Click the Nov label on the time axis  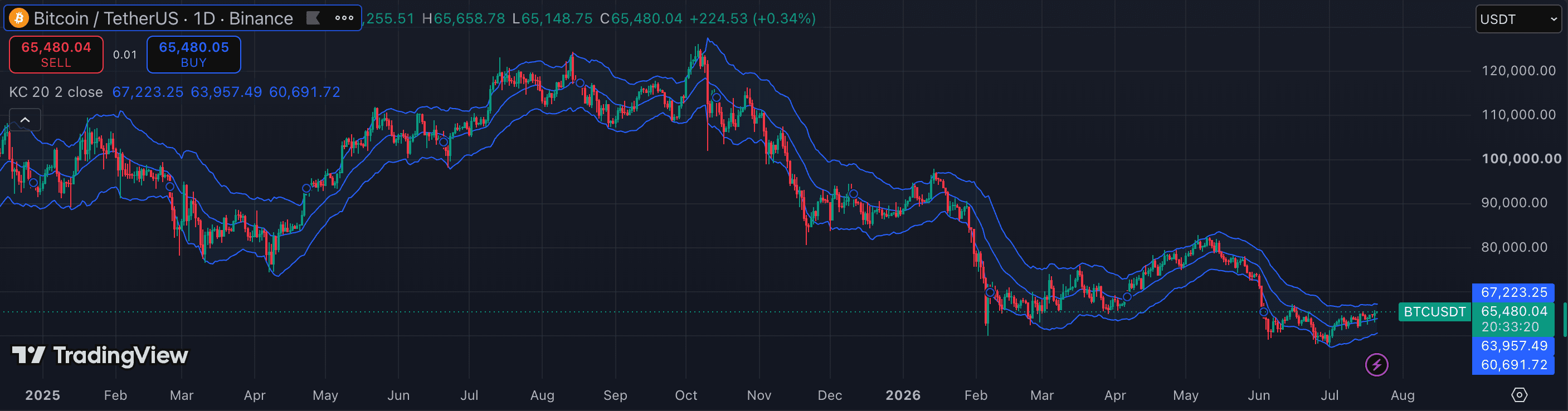759,395
